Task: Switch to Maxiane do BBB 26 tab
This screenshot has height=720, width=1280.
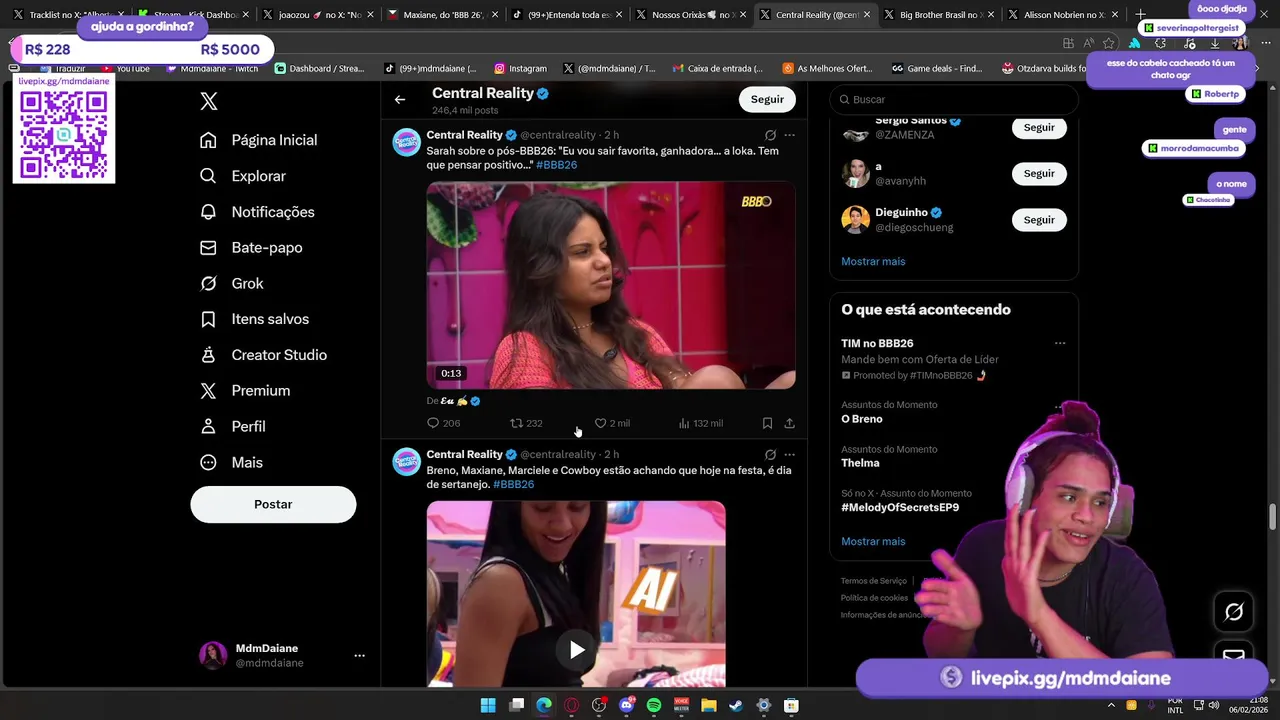Action: [441, 15]
